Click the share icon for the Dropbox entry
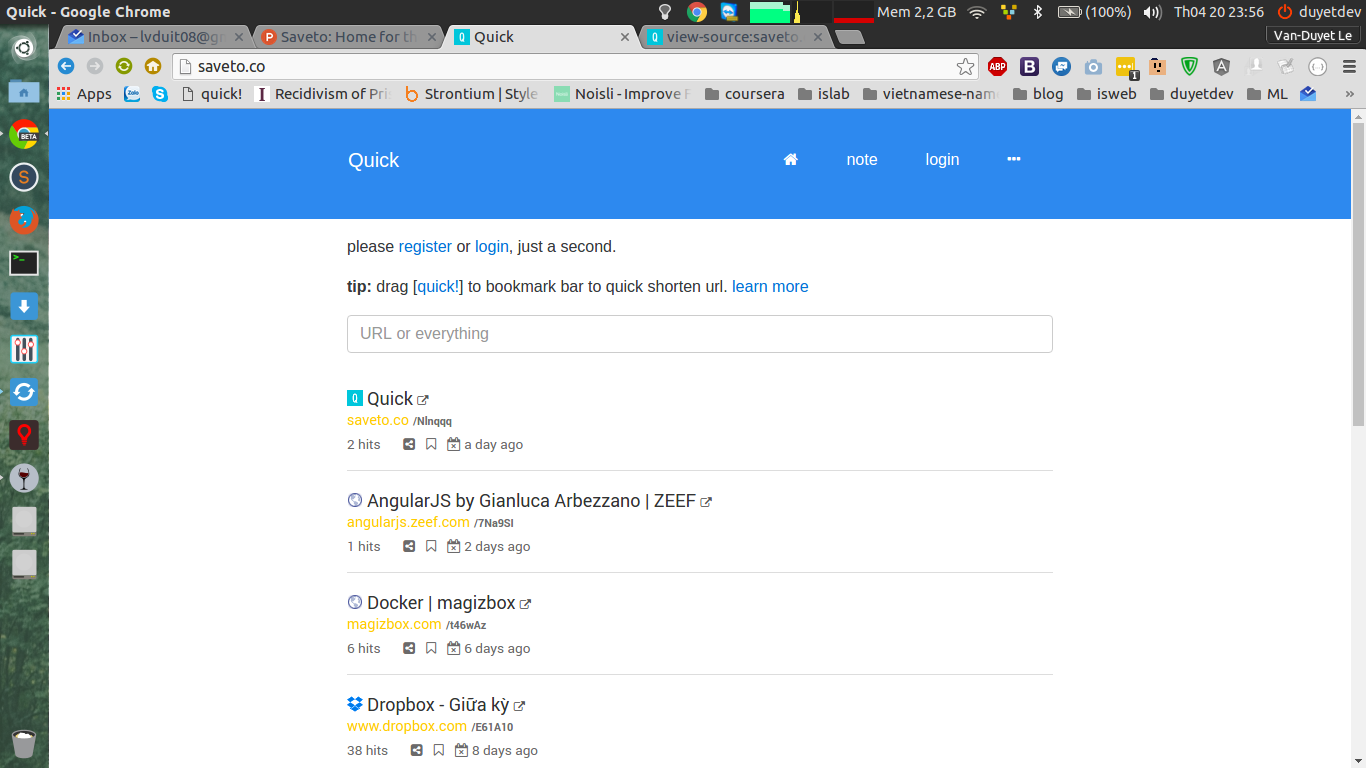 (416, 750)
